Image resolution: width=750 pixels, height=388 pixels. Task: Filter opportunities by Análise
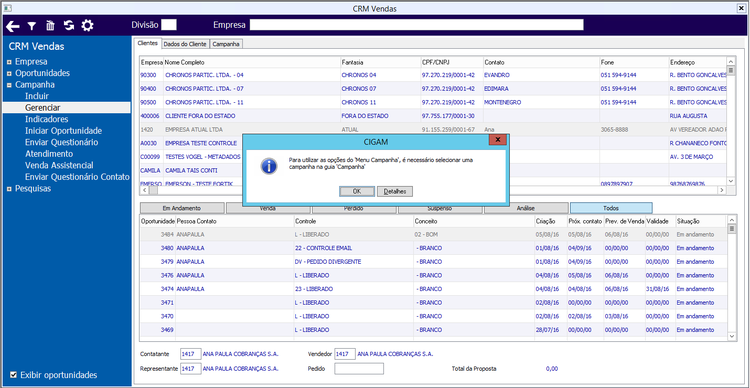(x=526, y=208)
